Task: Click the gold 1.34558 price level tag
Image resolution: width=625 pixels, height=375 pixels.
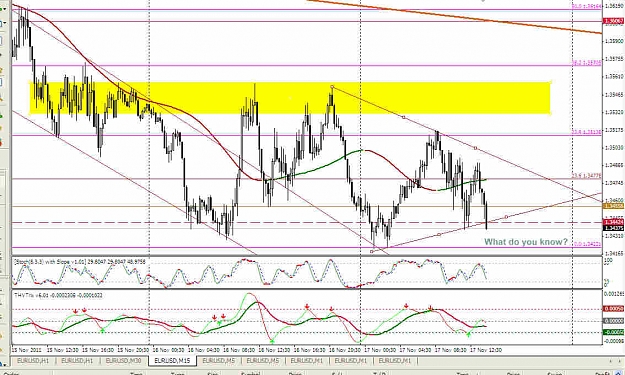Action: click(613, 206)
